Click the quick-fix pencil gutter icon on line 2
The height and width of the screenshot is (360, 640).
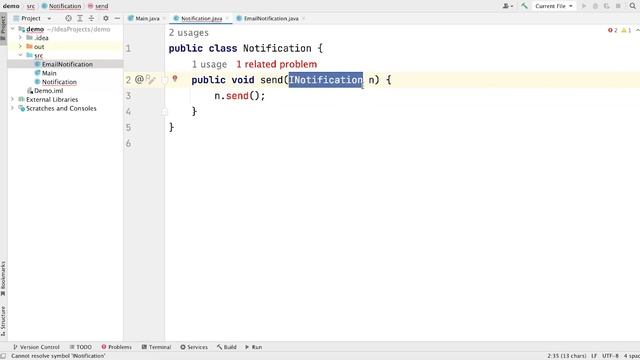click(x=151, y=79)
